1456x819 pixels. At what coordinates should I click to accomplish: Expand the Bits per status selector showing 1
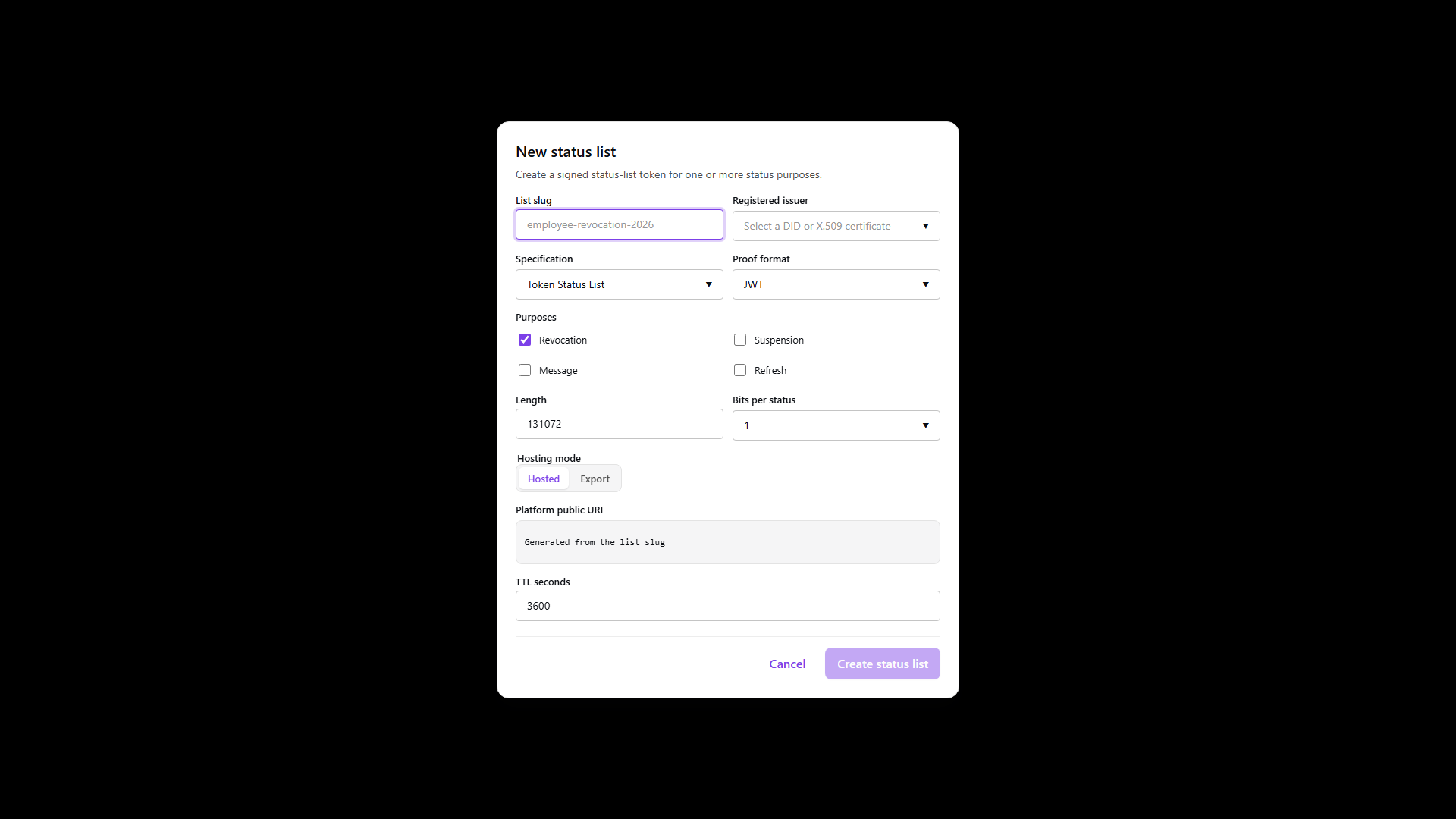[836, 425]
